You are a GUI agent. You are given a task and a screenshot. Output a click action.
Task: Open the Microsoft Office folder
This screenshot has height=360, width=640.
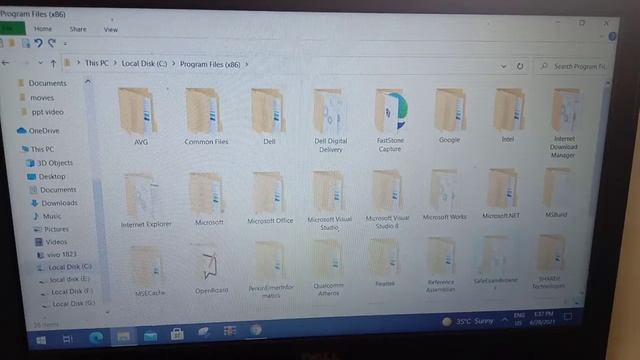(269, 198)
